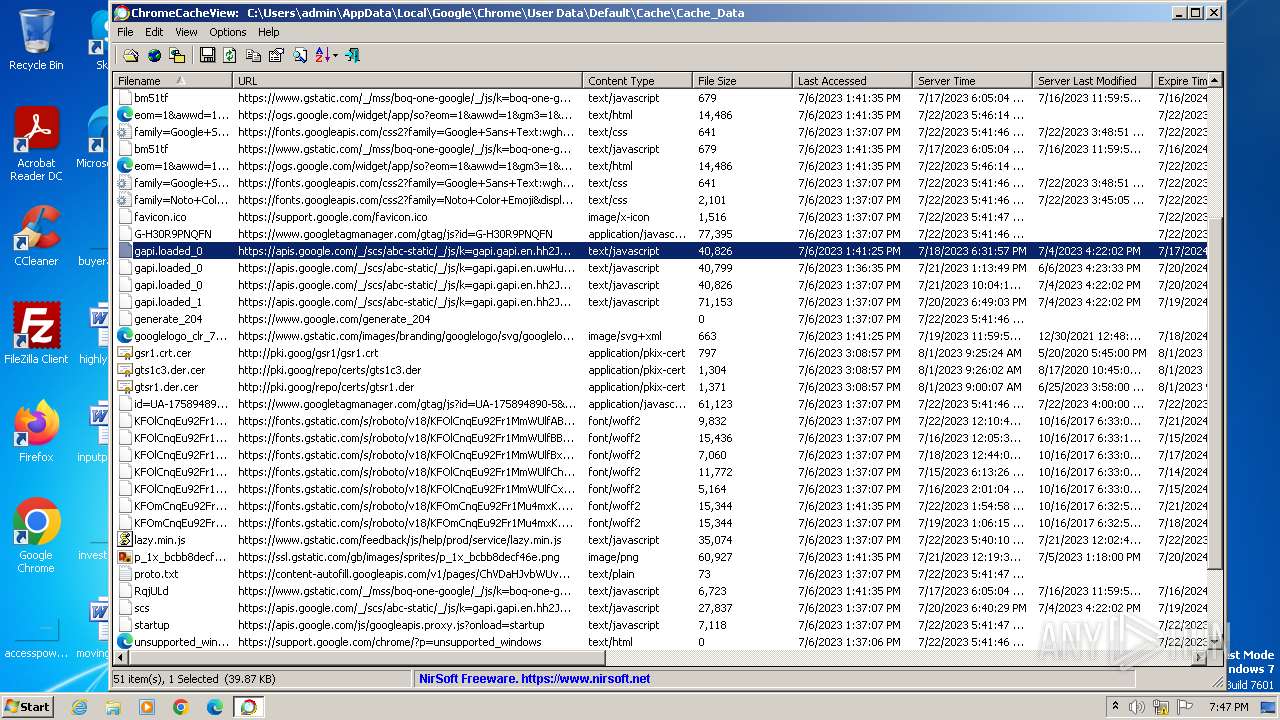Image resolution: width=1280 pixels, height=720 pixels.
Task: Select the scs row
Action: pos(661,608)
